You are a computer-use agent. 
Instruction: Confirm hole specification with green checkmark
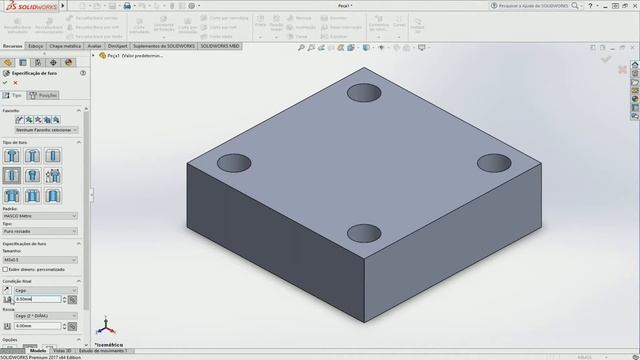click(5, 83)
